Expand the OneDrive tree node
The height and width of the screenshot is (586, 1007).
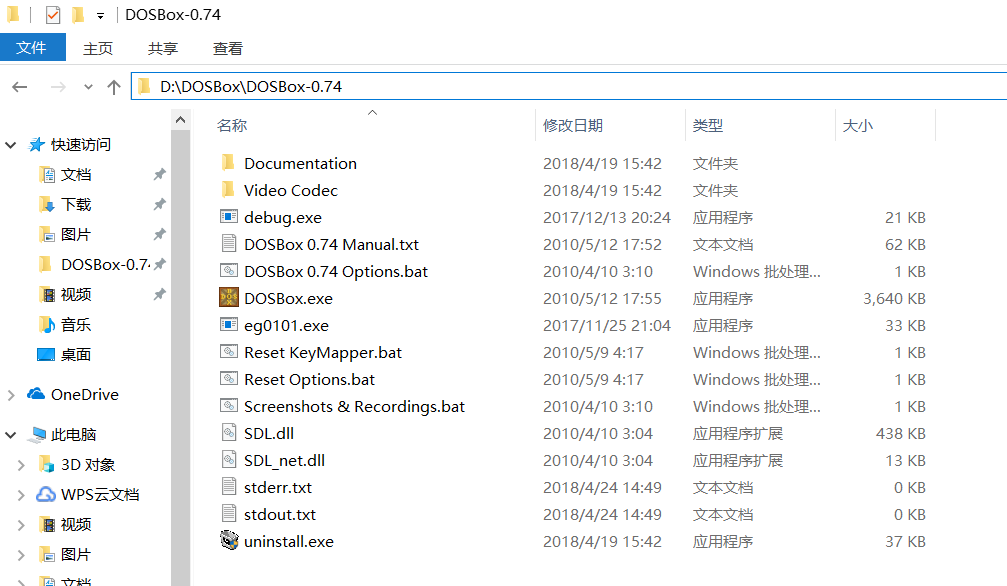(x=10, y=395)
